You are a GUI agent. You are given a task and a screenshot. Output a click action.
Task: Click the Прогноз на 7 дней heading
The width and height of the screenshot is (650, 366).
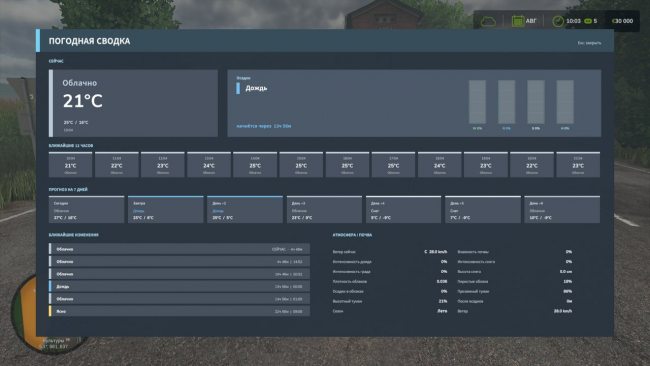68,189
